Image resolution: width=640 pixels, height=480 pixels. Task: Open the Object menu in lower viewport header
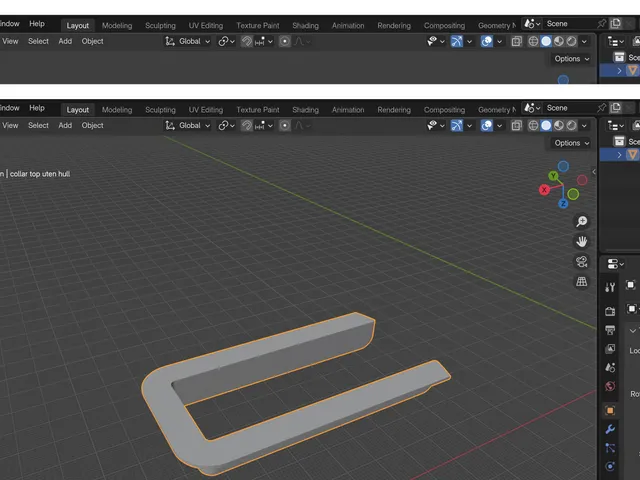point(92,125)
